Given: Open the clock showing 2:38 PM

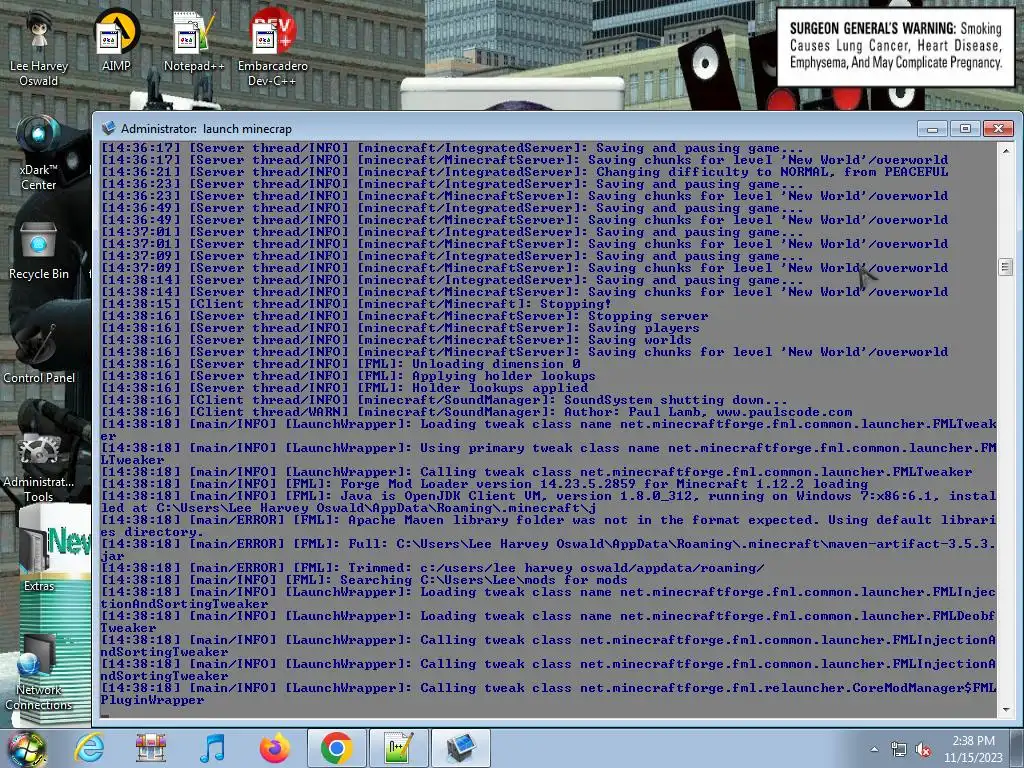Looking at the screenshot, I should [x=973, y=749].
